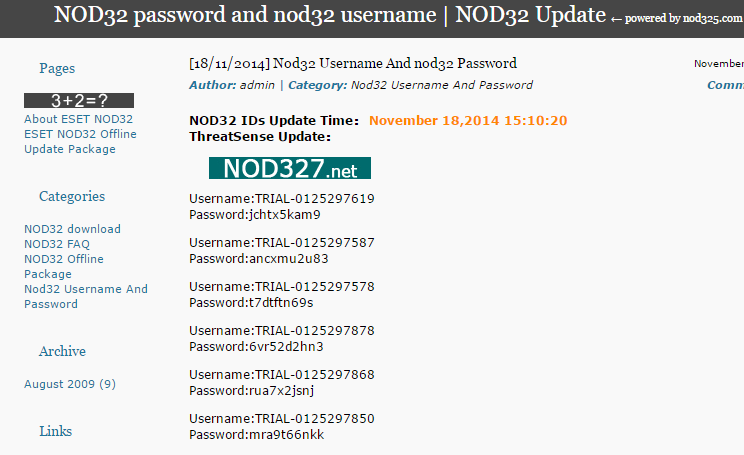
Task: Open ESET NOD32 Offline Update Package page
Action: [x=80, y=141]
